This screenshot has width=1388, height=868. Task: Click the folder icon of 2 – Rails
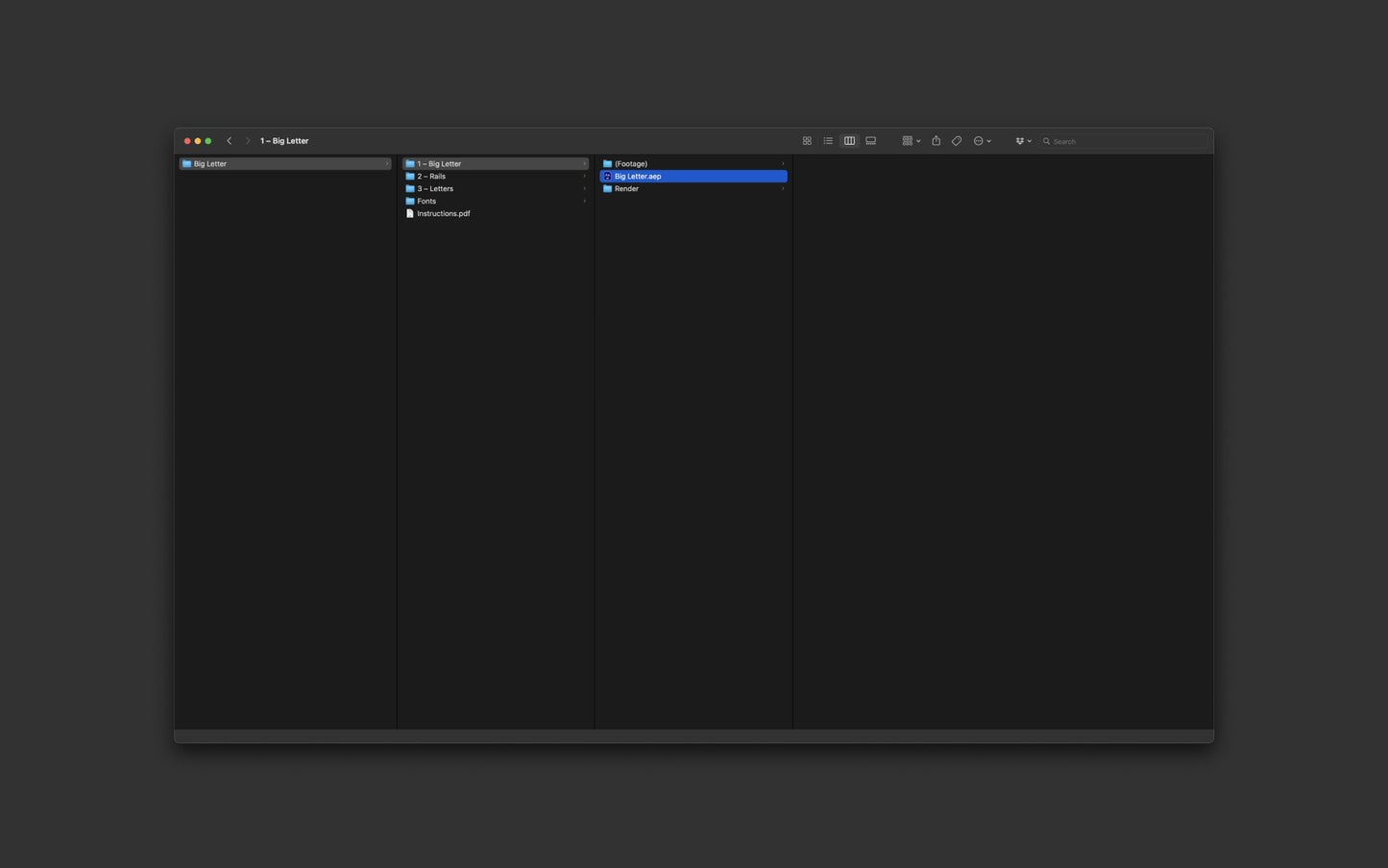410,177
